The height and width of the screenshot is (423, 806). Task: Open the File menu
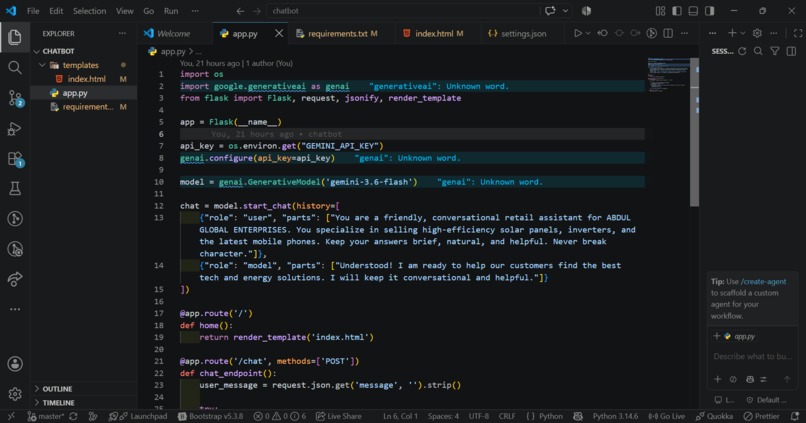pyautogui.click(x=33, y=11)
